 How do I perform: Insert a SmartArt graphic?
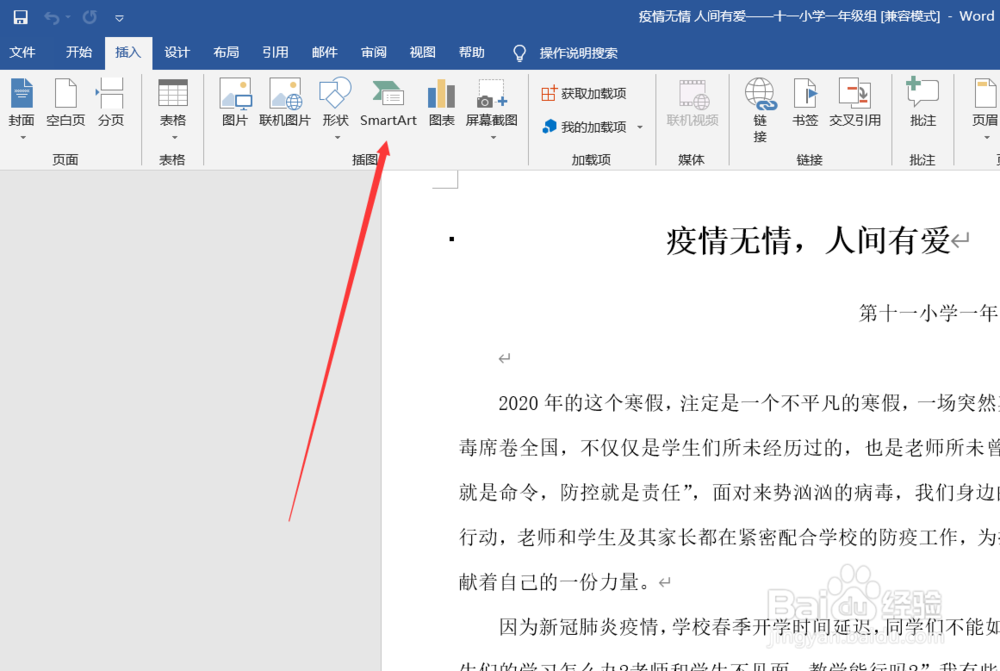[388, 103]
